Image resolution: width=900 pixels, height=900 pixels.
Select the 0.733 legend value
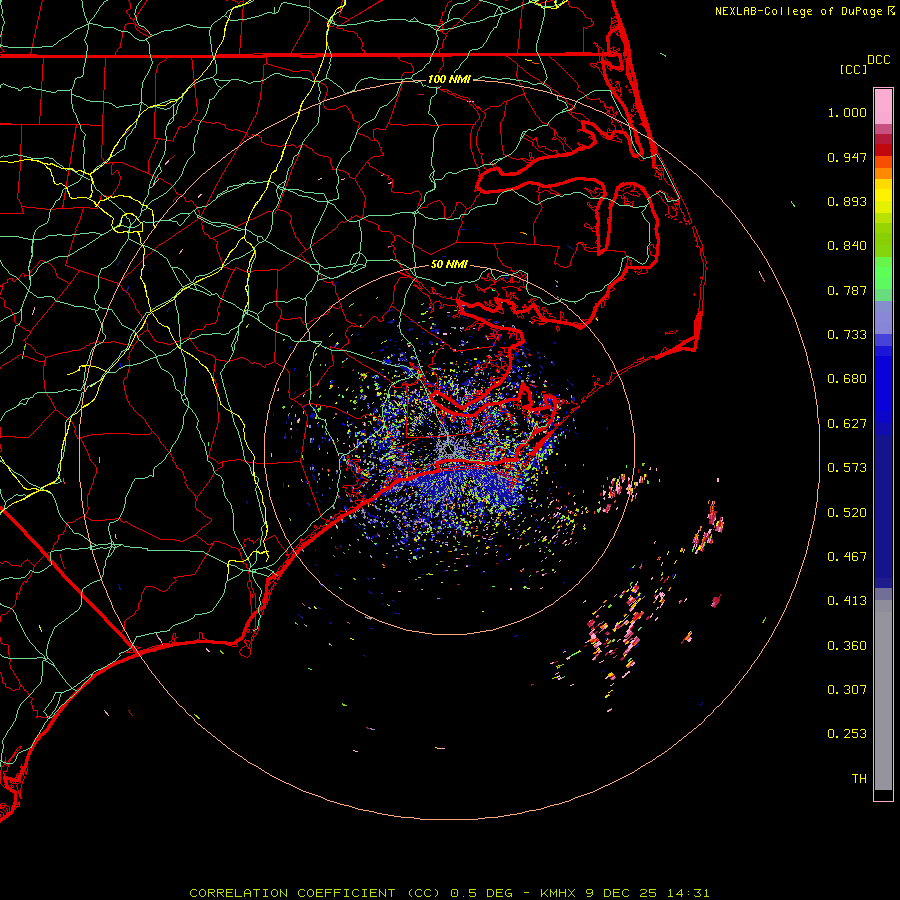coord(847,335)
